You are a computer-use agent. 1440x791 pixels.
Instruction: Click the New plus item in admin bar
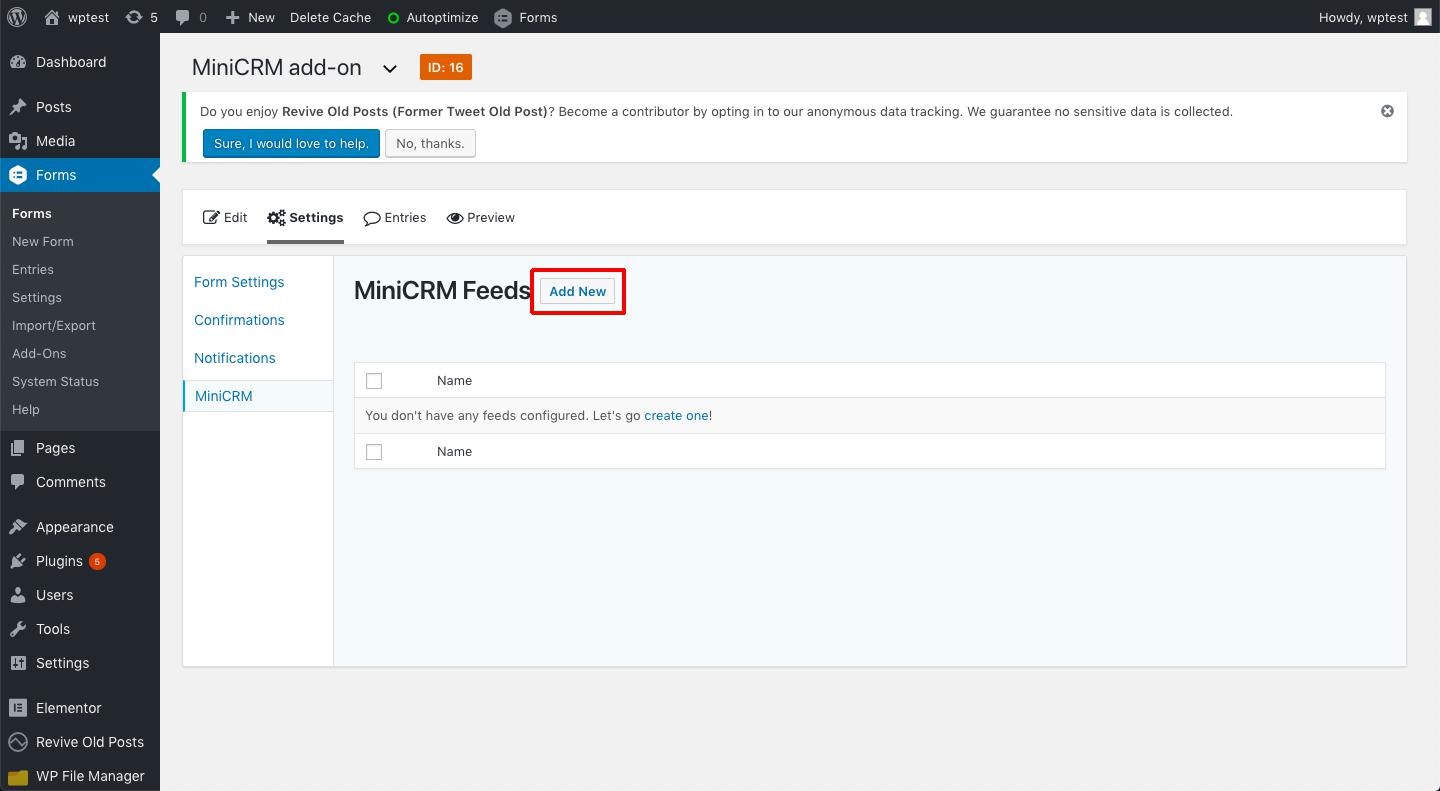click(250, 17)
